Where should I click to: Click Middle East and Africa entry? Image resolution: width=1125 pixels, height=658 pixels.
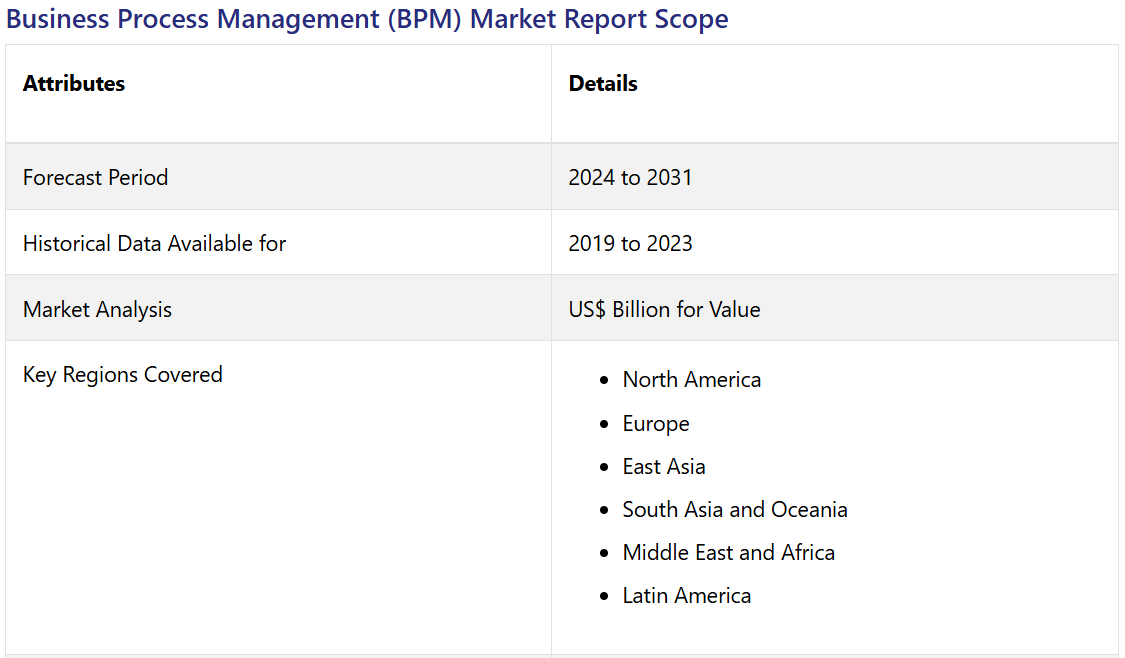point(728,553)
